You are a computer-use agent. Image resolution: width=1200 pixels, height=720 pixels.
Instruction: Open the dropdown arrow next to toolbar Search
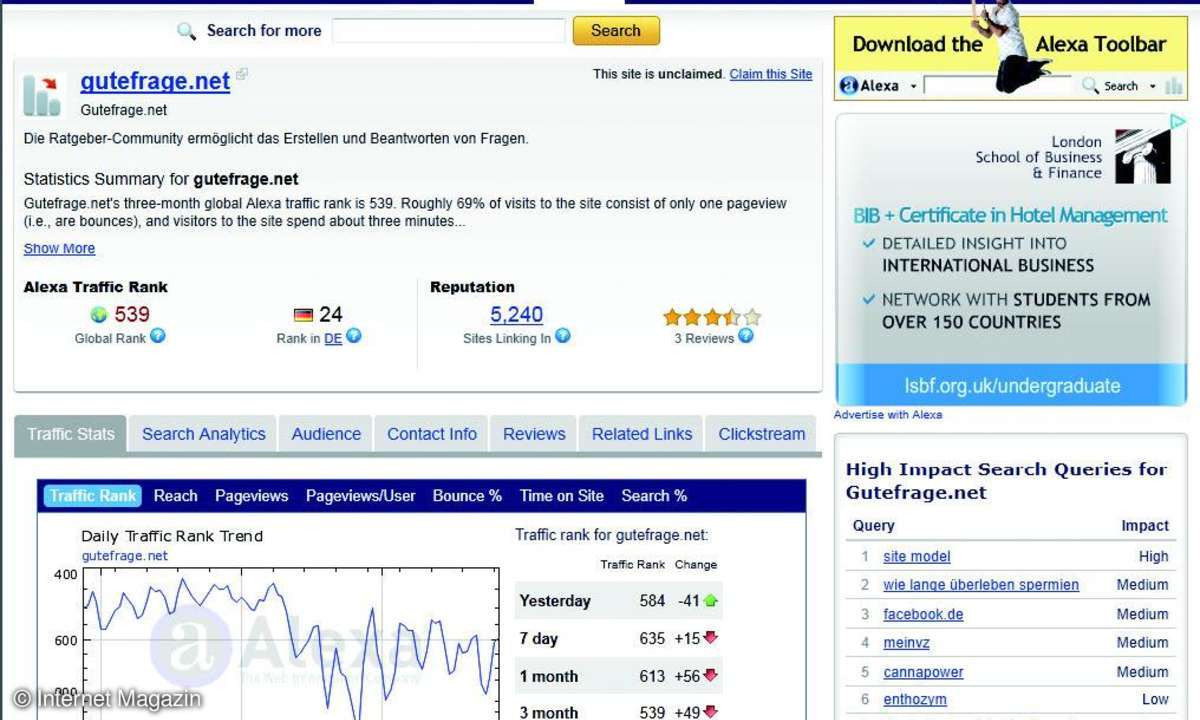tap(1152, 87)
